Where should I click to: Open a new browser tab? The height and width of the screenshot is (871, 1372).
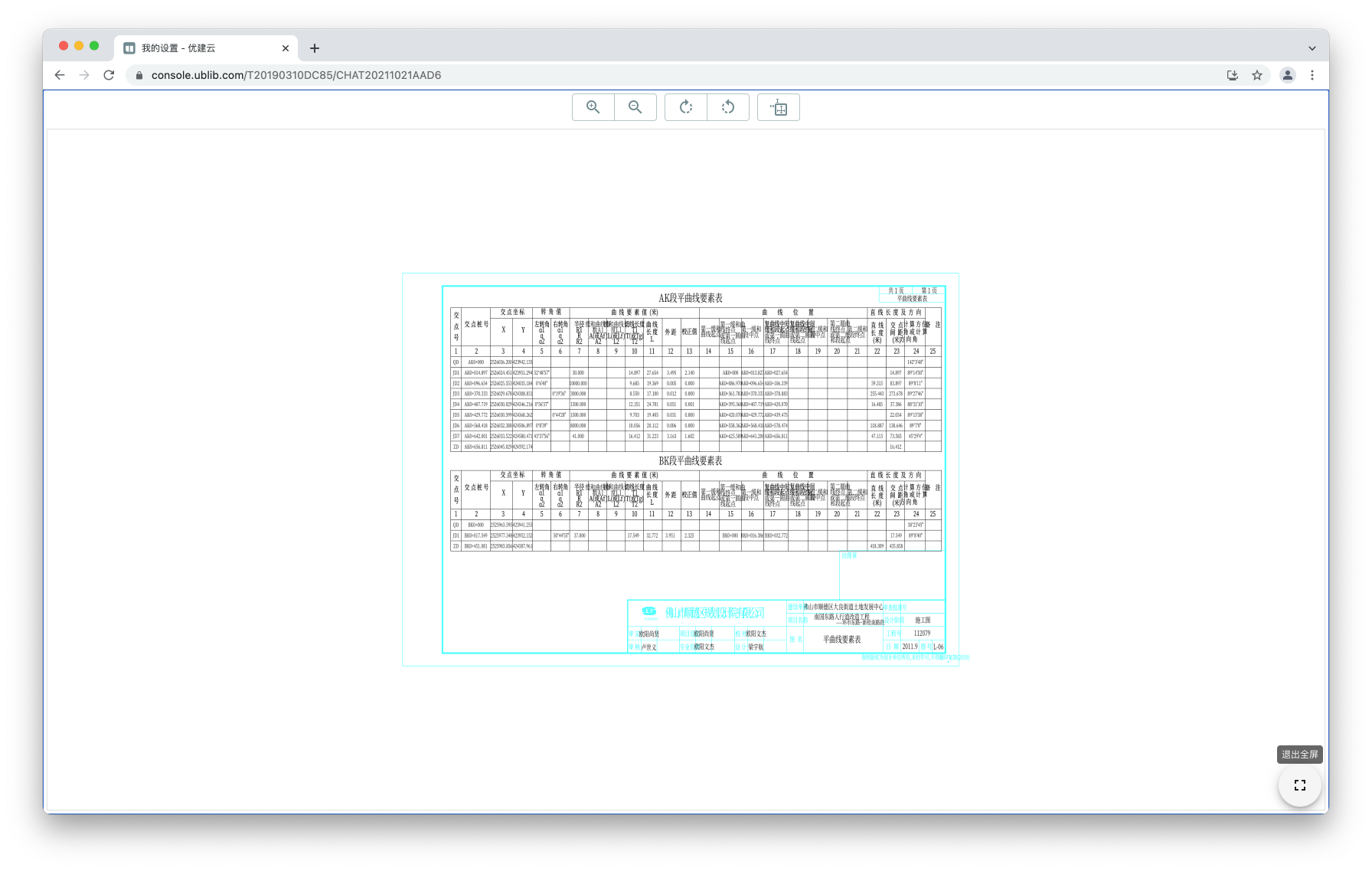(x=315, y=48)
